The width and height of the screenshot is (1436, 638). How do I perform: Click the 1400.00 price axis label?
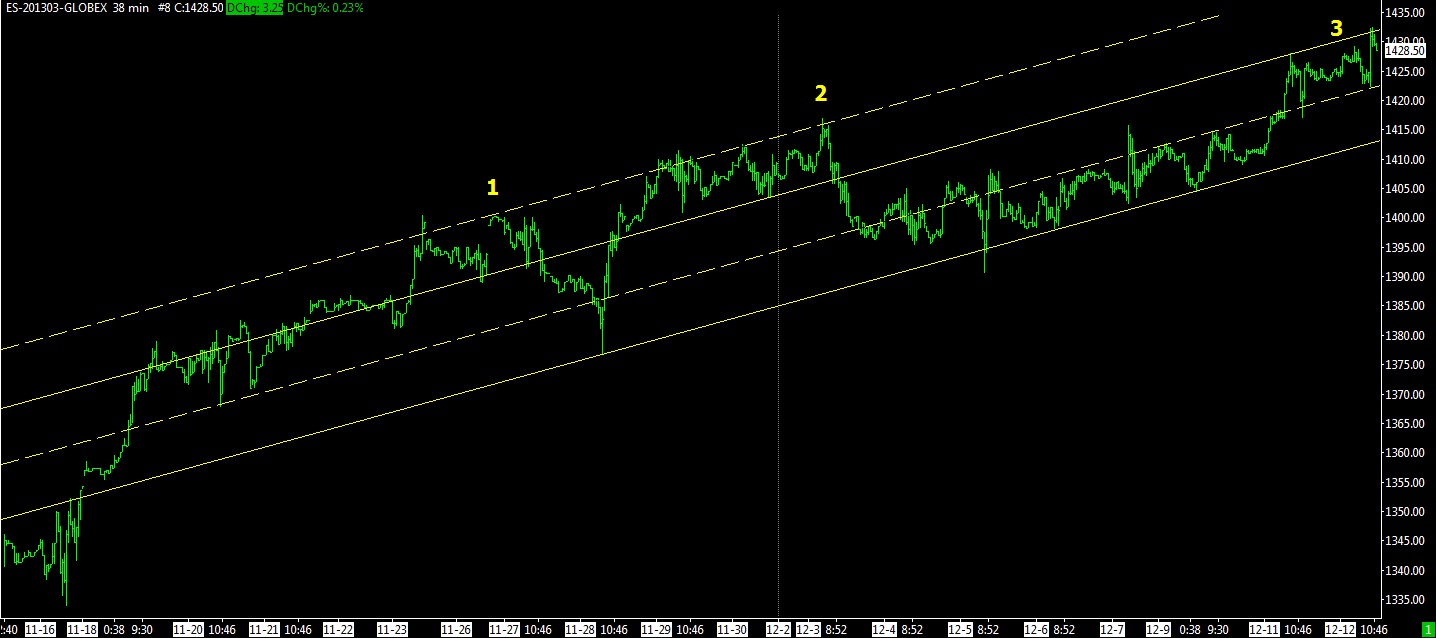pyautogui.click(x=1409, y=218)
